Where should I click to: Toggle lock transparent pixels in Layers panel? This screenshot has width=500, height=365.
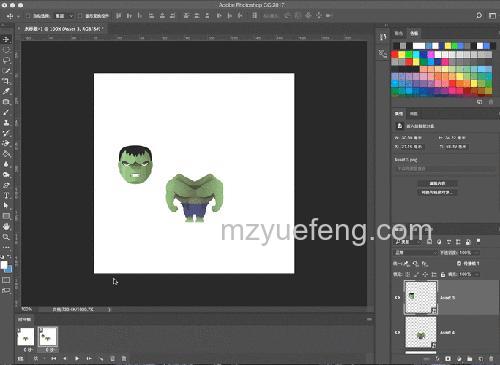tap(408, 275)
